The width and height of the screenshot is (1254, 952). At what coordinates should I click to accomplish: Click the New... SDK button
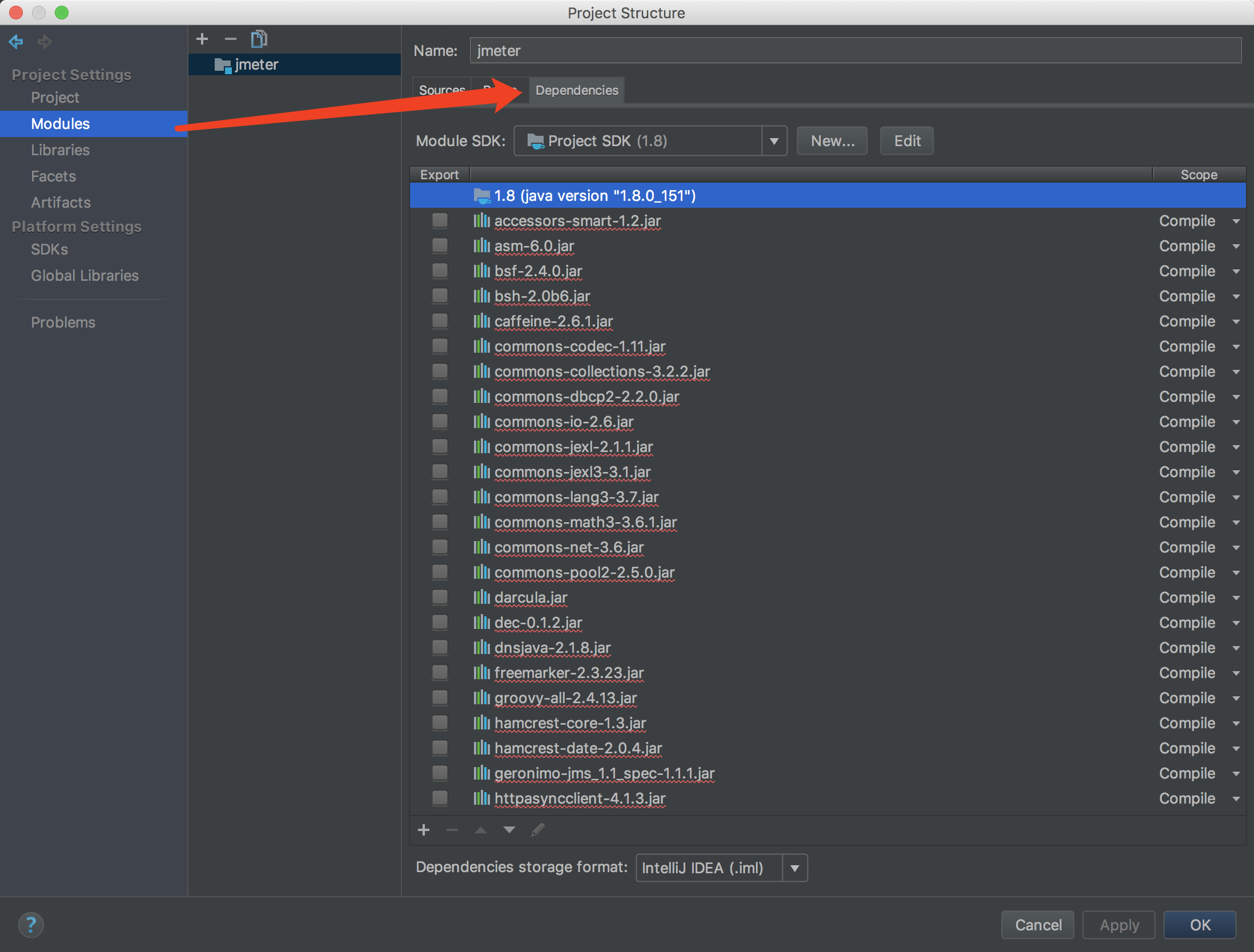833,141
